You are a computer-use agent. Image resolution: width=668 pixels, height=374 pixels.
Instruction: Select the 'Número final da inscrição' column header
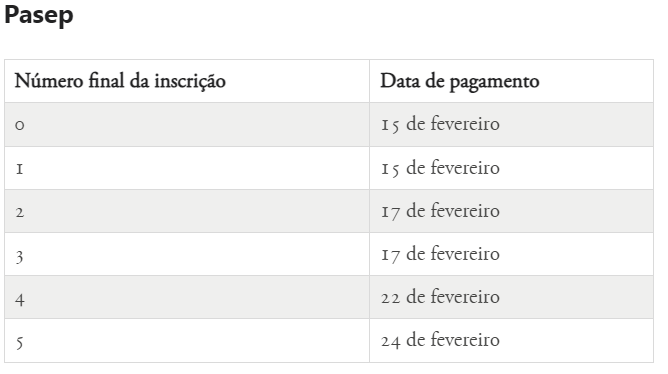[187, 81]
